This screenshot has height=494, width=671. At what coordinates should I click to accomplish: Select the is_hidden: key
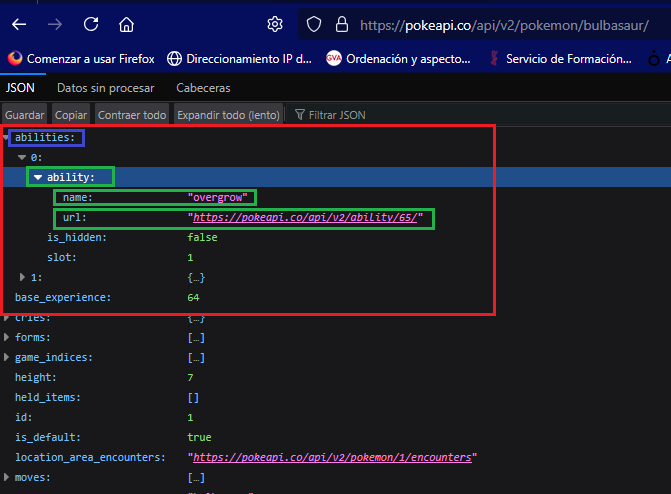click(77, 237)
